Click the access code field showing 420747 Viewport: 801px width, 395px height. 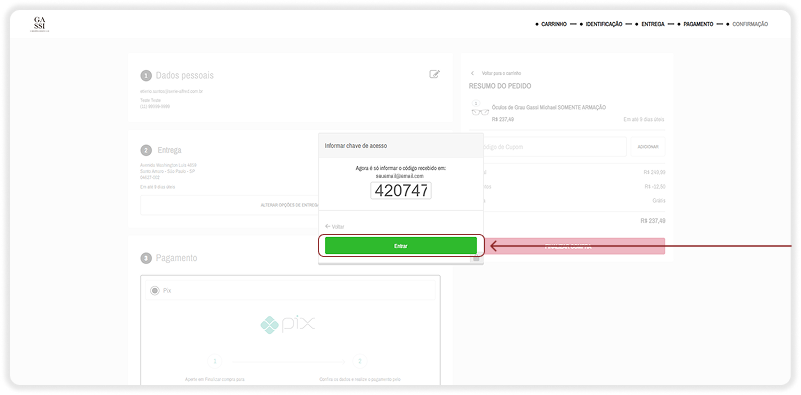click(401, 191)
